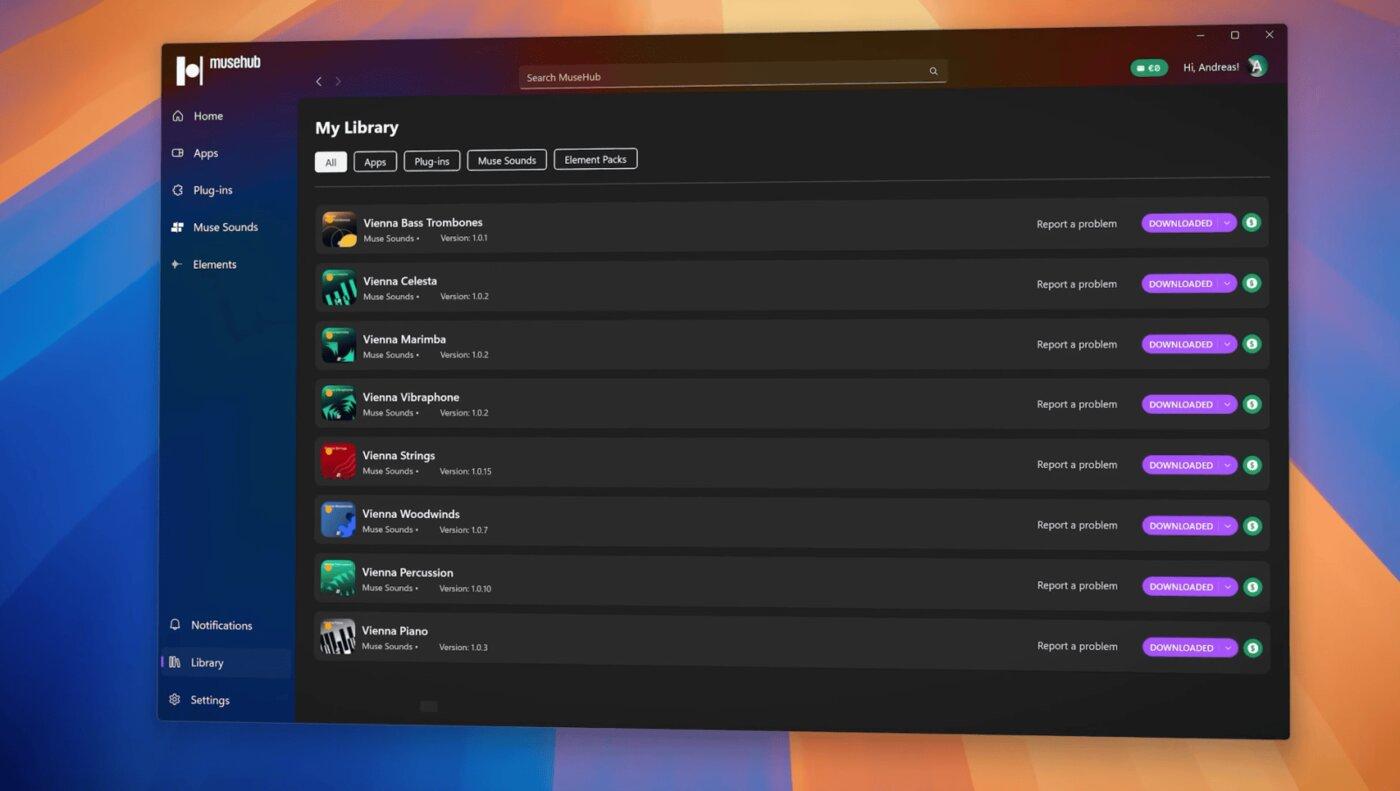This screenshot has height=791, width=1400.
Task: Click green coin icon for Vienna Percussion
Action: [x=1252, y=587]
